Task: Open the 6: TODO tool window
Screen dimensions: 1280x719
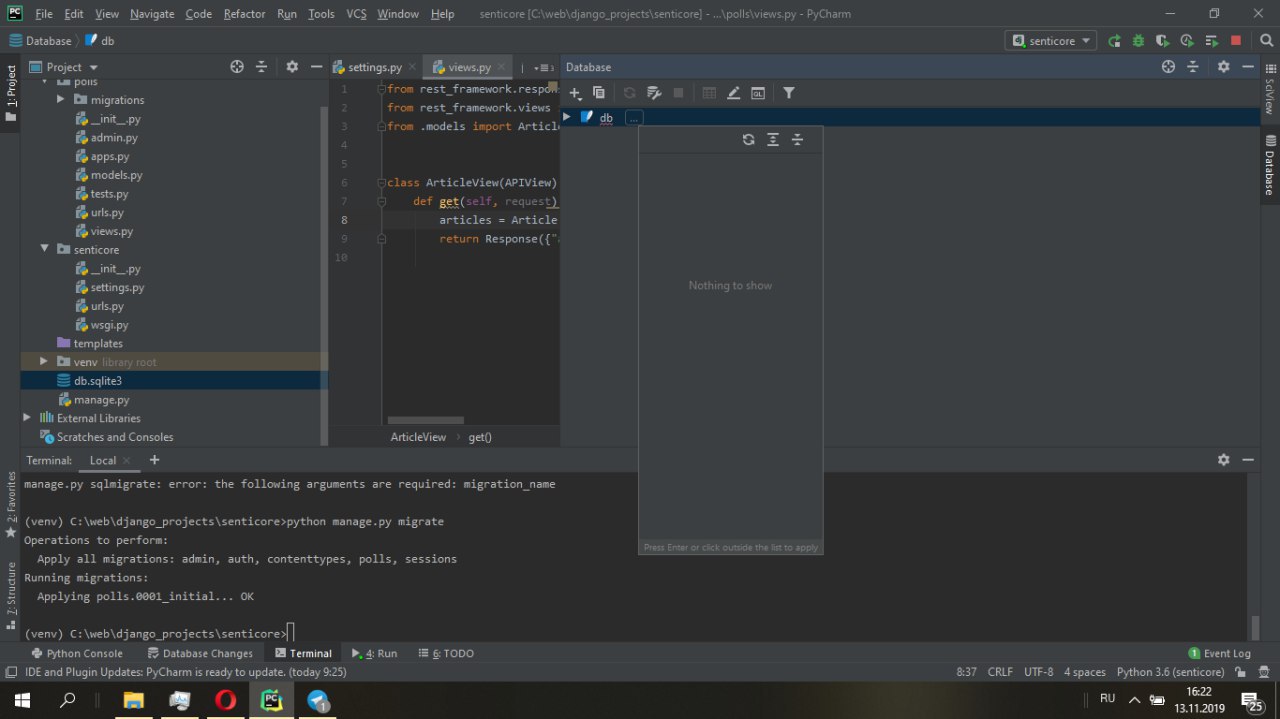Action: pos(445,653)
